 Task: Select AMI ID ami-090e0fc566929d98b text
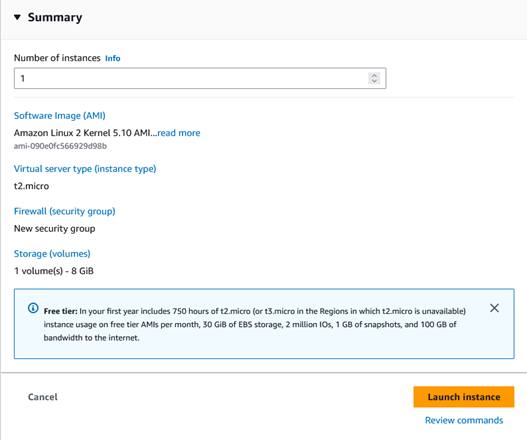click(x=60, y=146)
